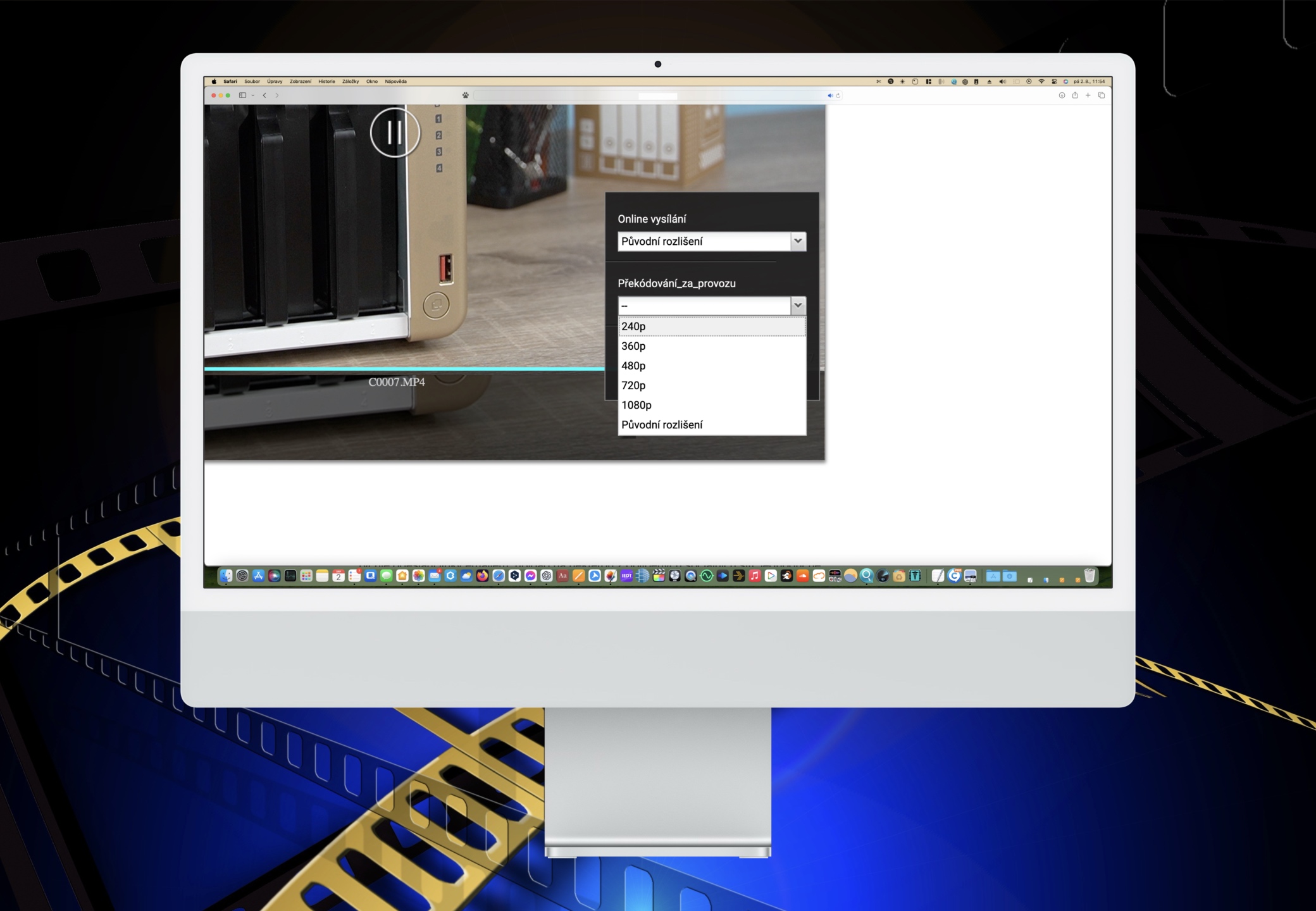Select Původní rozlišení in the open list
Viewport: 1316px width, 911px height.
coord(661,425)
